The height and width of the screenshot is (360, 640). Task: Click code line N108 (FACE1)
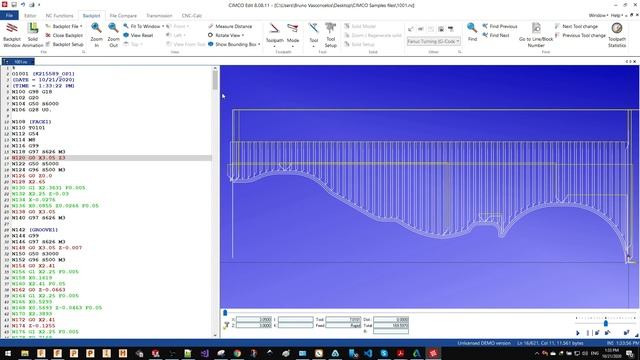pos(31,122)
